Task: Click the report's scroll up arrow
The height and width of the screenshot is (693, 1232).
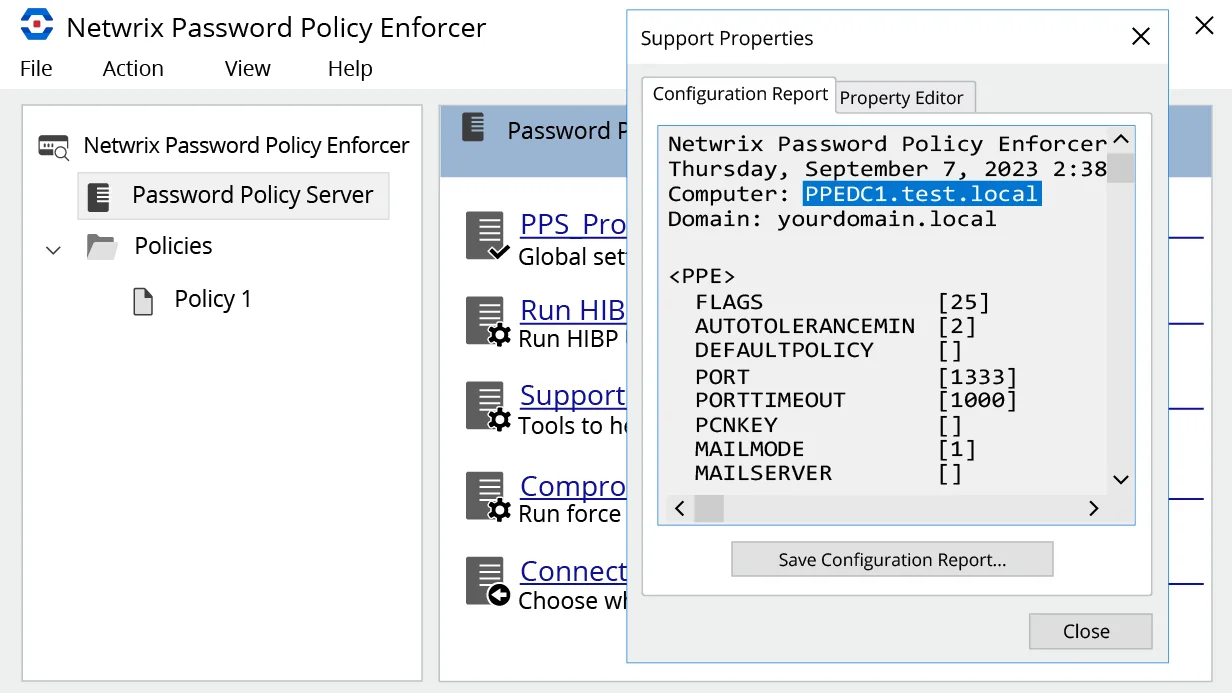Action: [x=1121, y=140]
